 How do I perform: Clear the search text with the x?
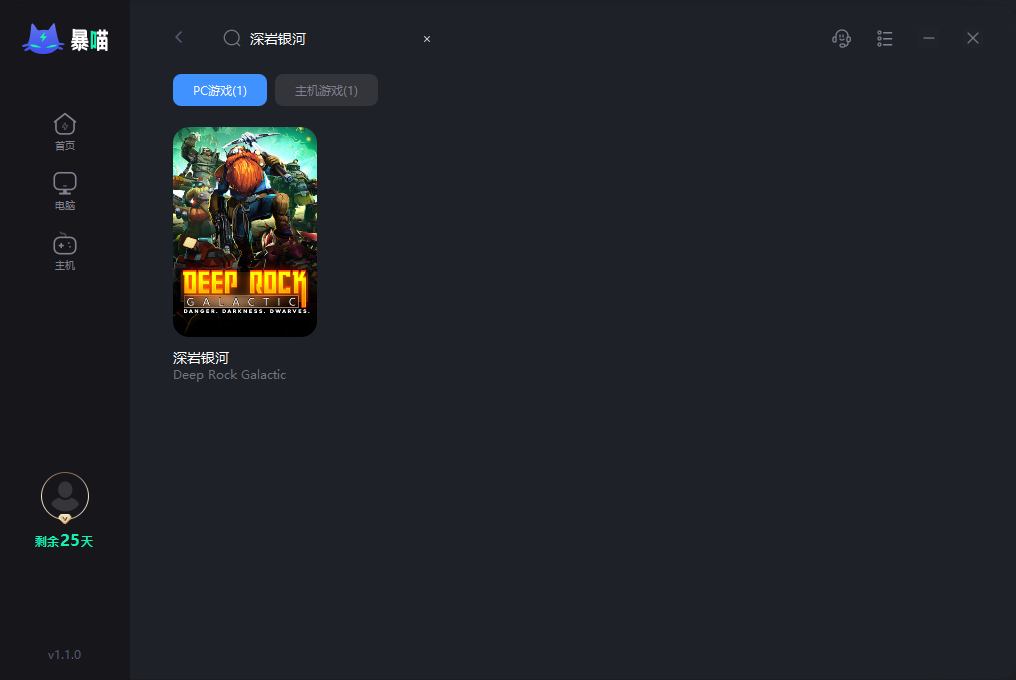[427, 39]
